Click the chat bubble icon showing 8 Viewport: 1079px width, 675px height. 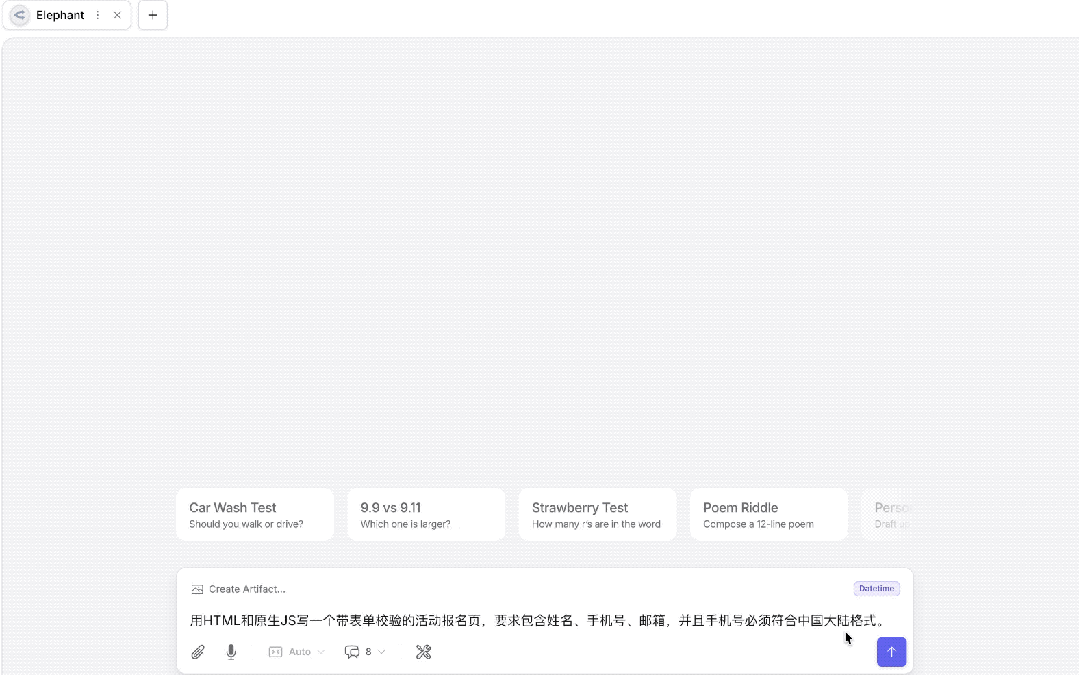[352, 651]
